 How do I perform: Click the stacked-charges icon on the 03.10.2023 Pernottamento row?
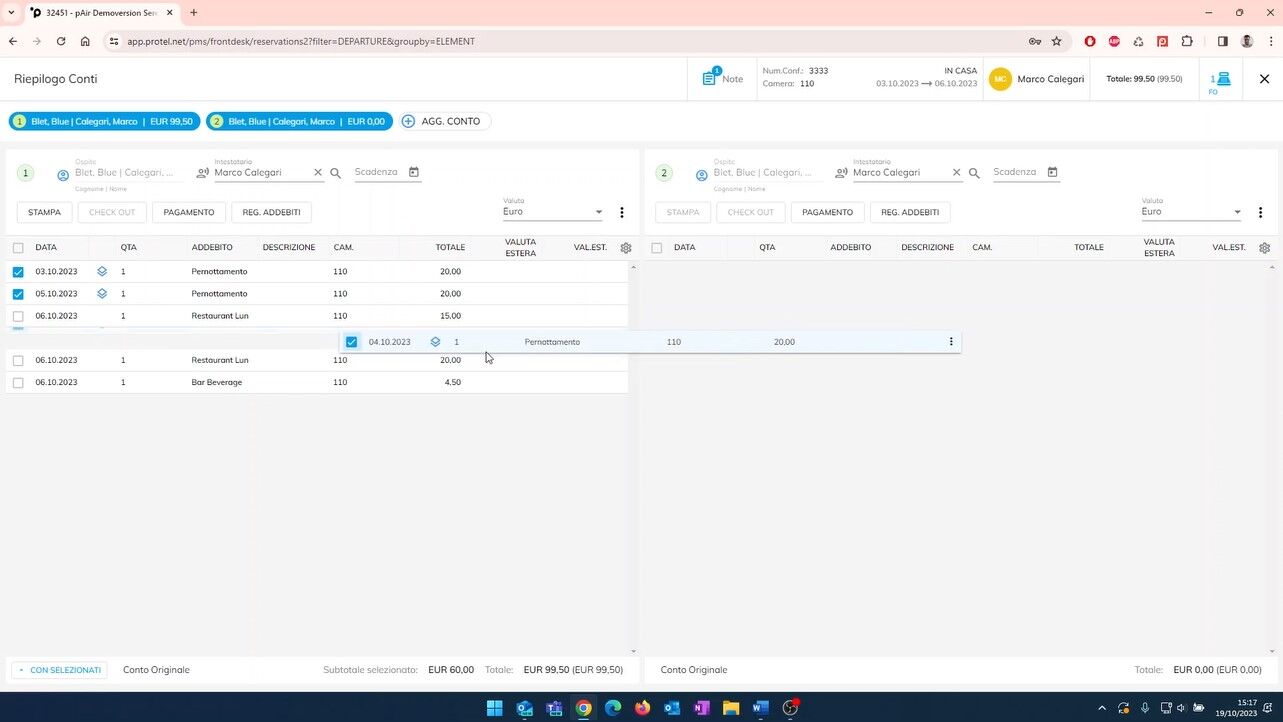pyautogui.click(x=101, y=270)
